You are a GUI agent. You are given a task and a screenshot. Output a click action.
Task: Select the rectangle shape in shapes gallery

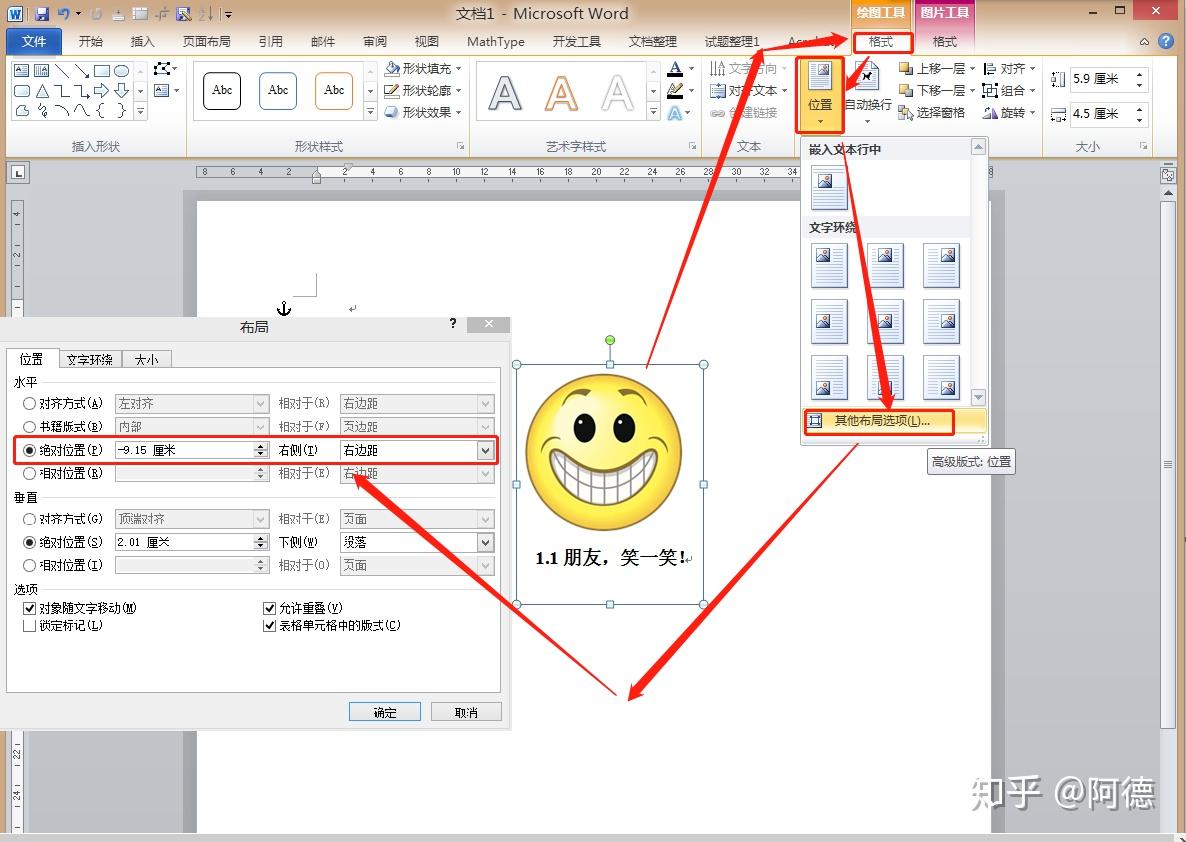point(101,71)
